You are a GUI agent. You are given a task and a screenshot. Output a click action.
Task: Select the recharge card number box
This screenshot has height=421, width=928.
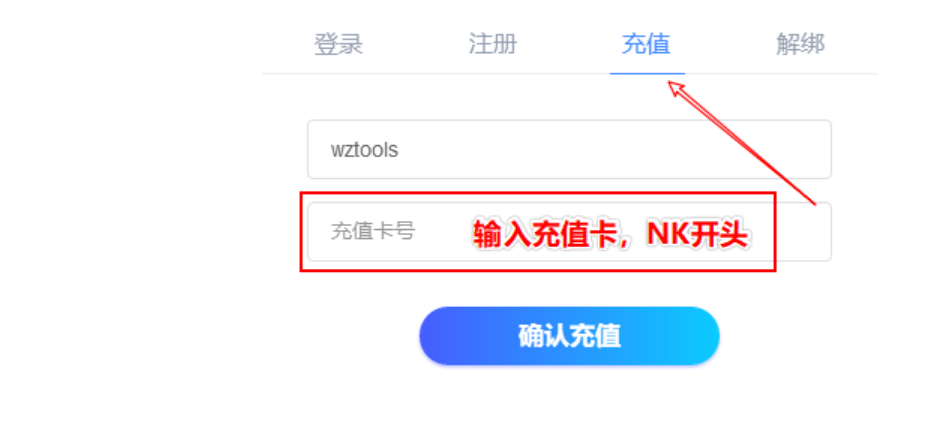[x=569, y=232]
